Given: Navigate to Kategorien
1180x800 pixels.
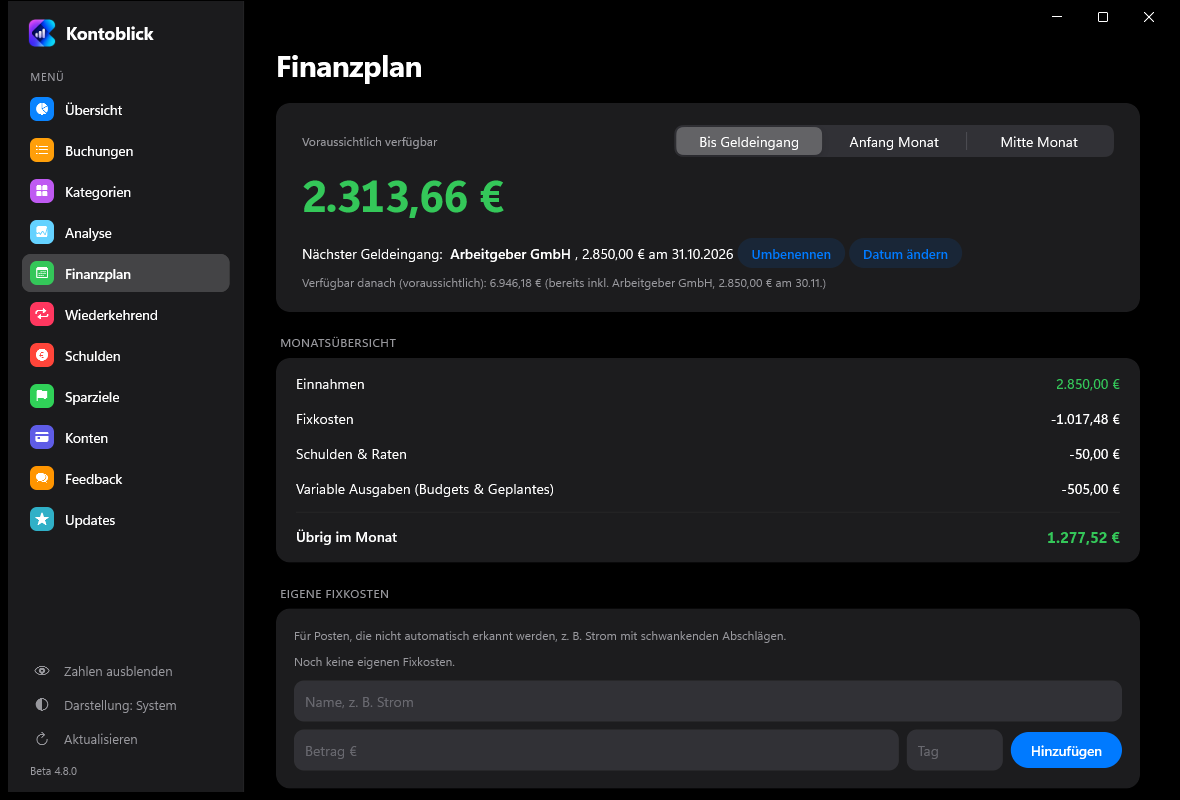Looking at the screenshot, I should click(x=126, y=191).
